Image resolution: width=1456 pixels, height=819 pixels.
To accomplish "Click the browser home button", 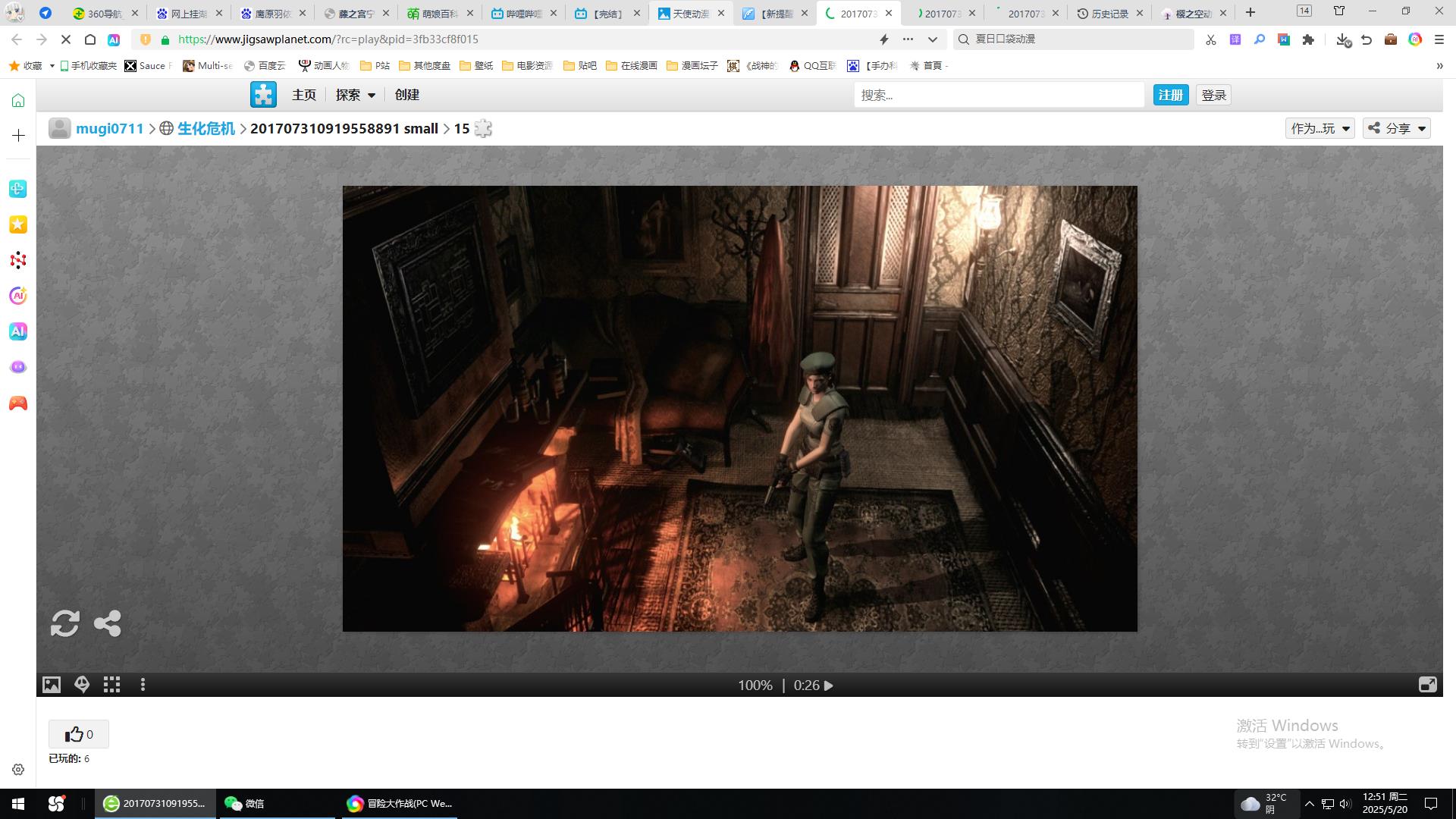I will pyautogui.click(x=89, y=39).
